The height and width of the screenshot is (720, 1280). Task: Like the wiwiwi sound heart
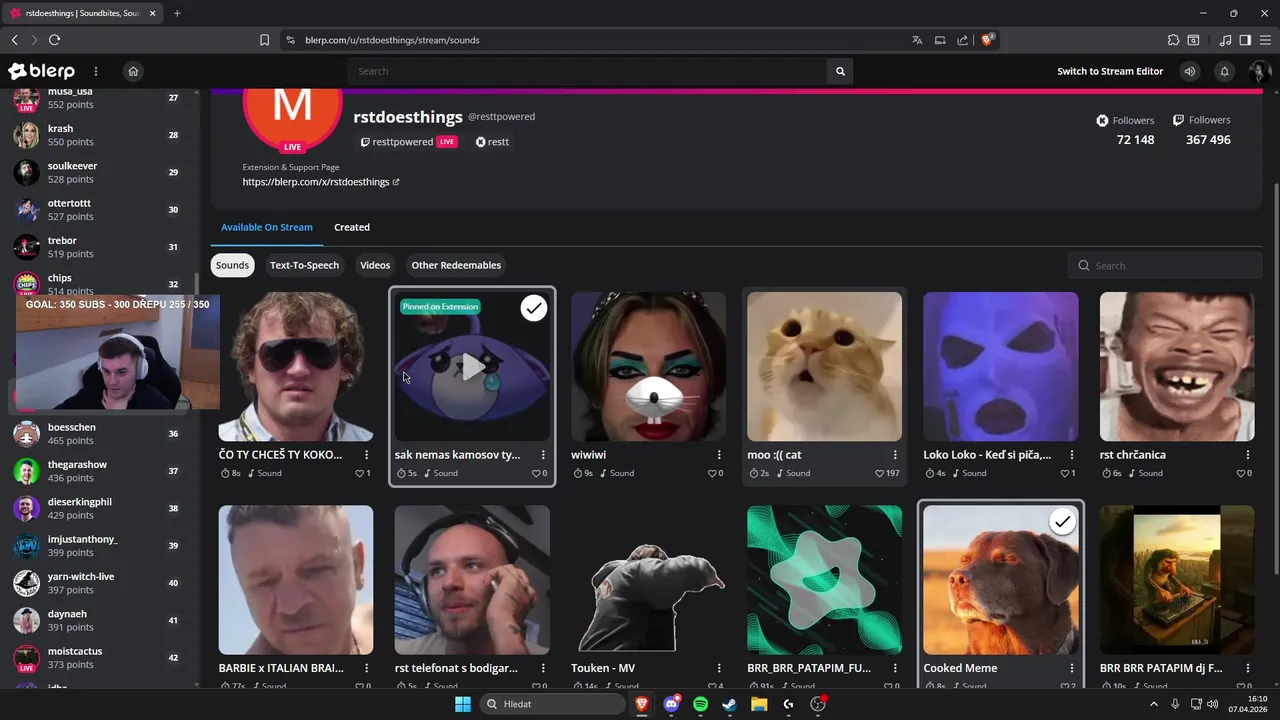(x=711, y=473)
